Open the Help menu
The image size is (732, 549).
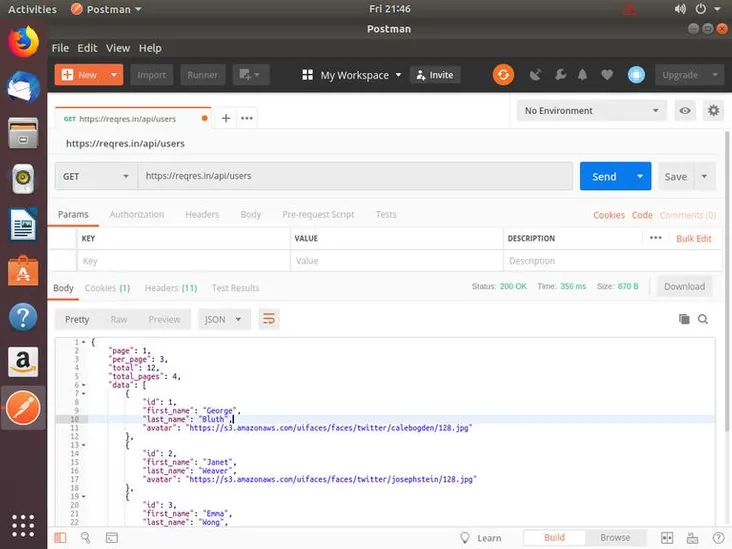[150, 48]
